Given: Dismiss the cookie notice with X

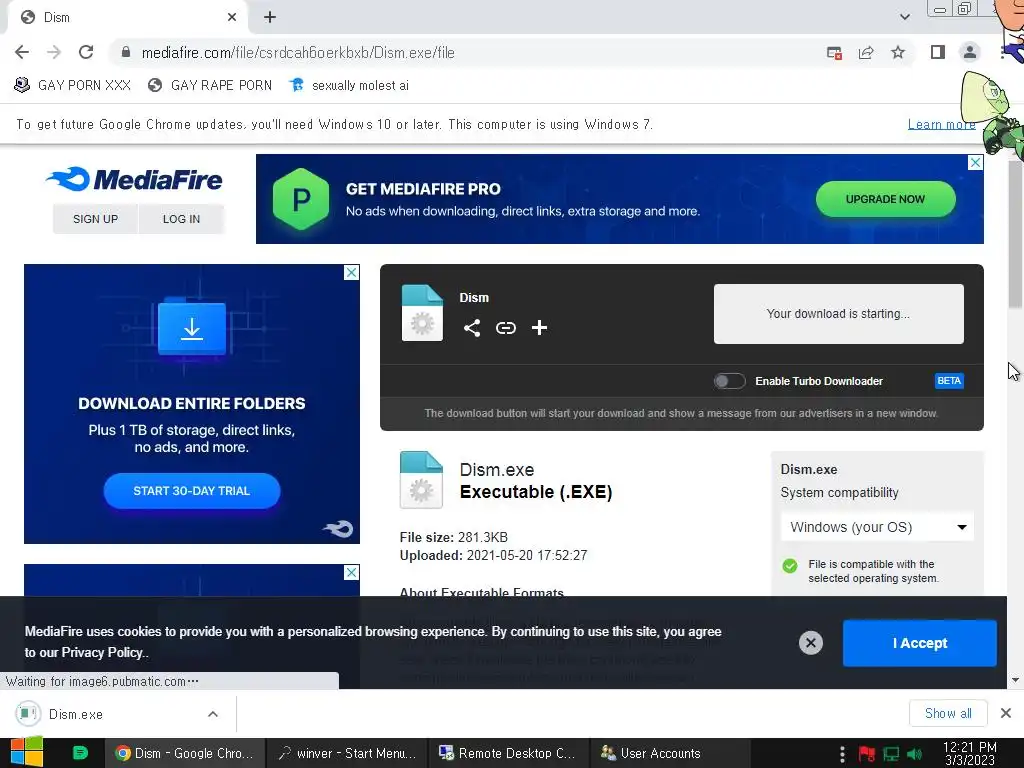Looking at the screenshot, I should pos(810,643).
